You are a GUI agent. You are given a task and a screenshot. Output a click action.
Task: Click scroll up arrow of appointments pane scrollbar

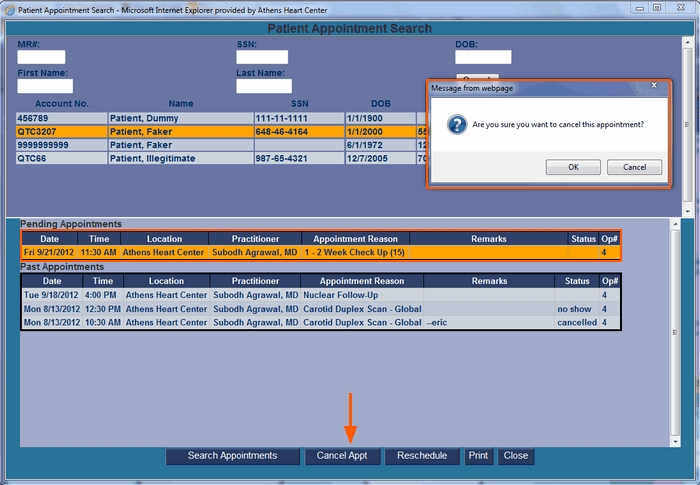click(675, 224)
